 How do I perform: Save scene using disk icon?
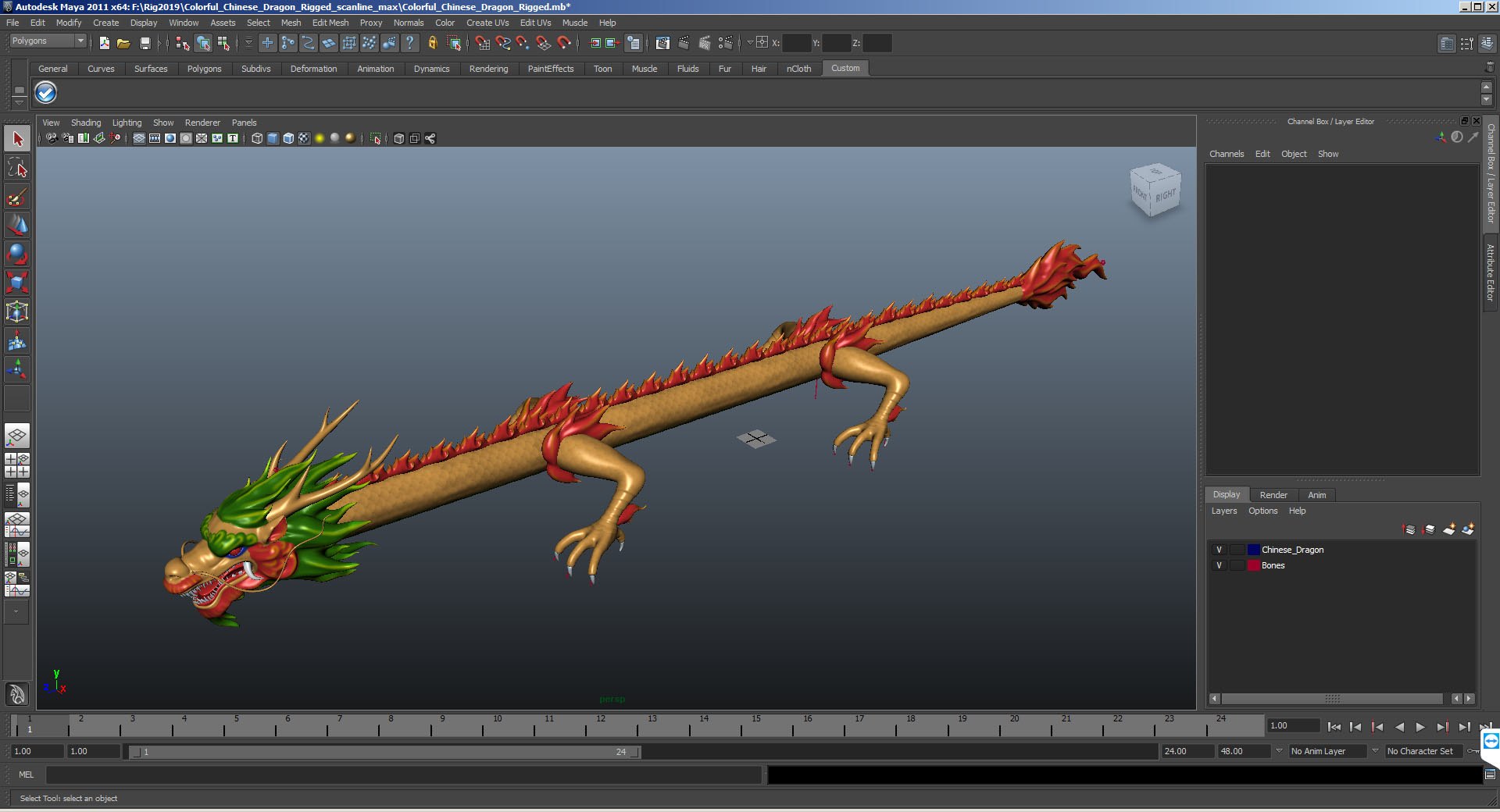pyautogui.click(x=145, y=44)
